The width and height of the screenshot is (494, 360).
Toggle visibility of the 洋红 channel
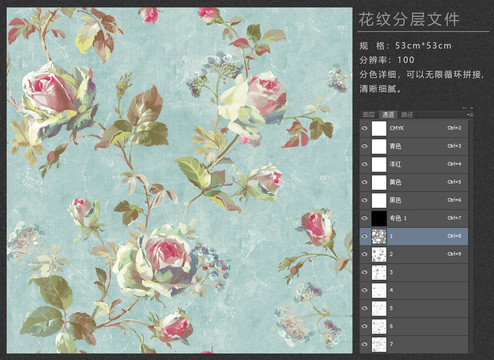click(365, 164)
